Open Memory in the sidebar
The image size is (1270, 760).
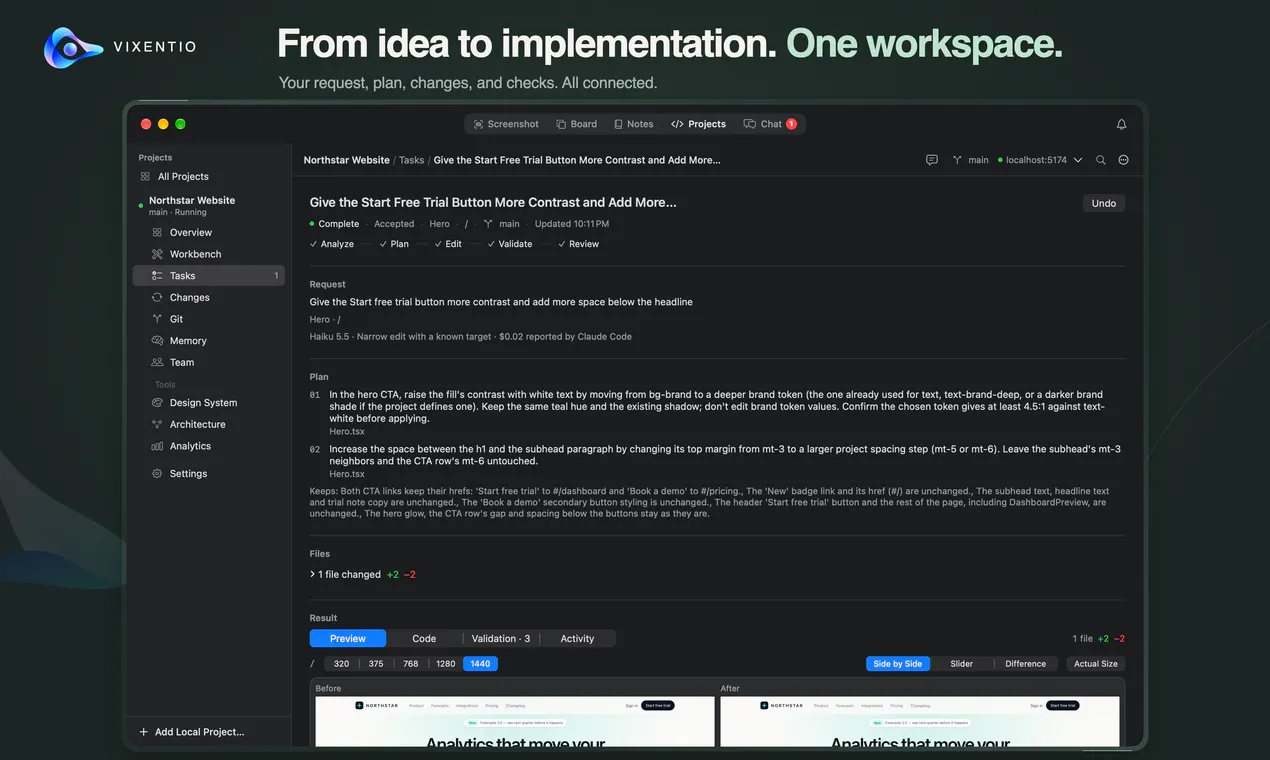(x=208, y=341)
